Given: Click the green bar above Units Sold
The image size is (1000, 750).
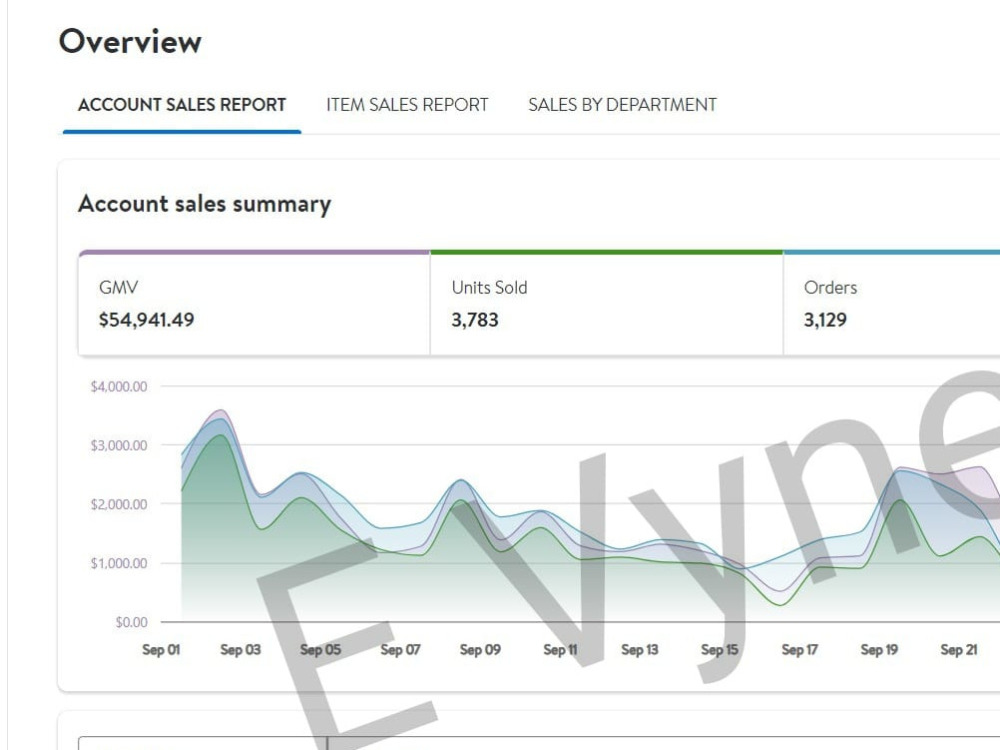Looking at the screenshot, I should (x=607, y=253).
